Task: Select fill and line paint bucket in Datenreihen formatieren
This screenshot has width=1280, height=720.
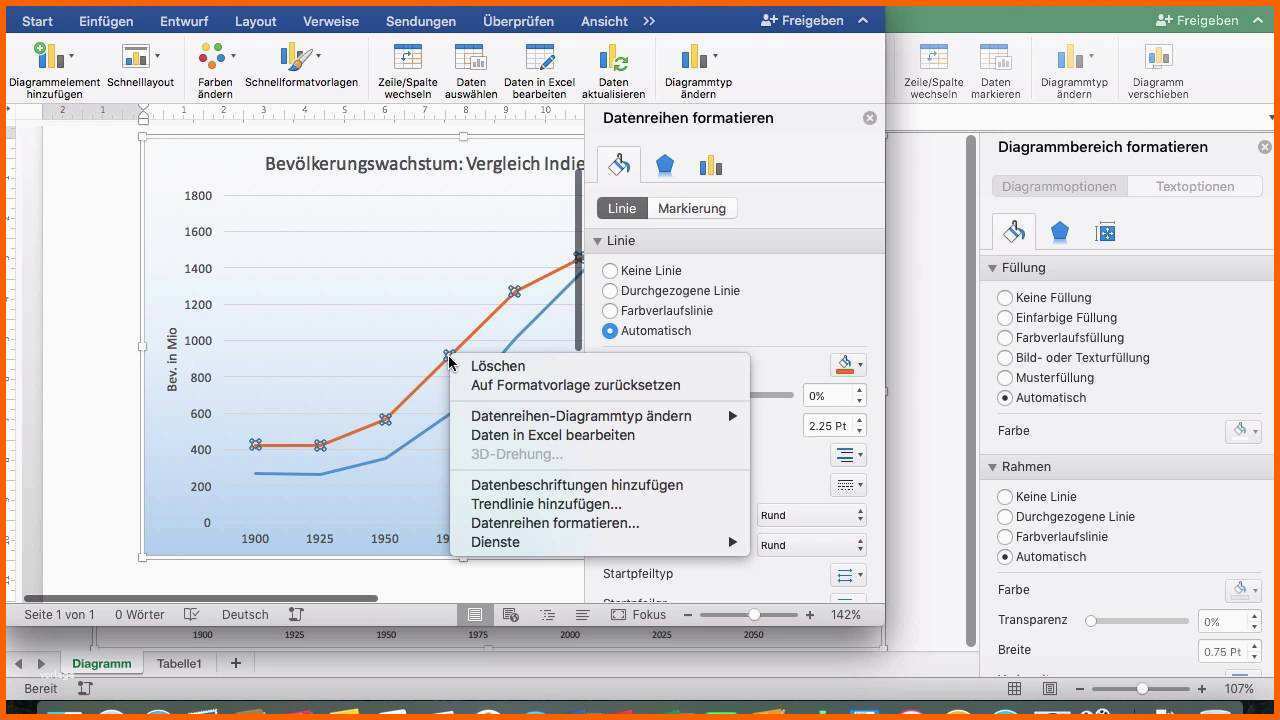Action: [618, 165]
